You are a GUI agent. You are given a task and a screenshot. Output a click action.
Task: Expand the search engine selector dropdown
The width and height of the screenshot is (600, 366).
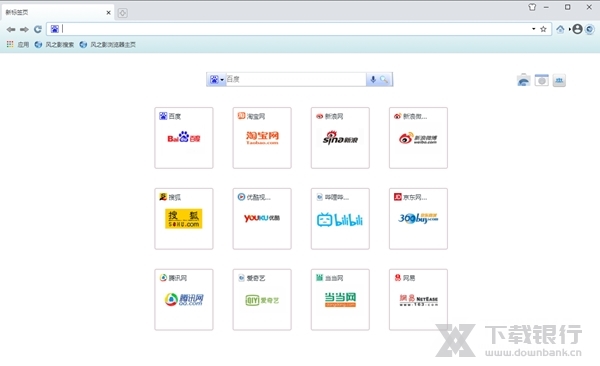217,80
